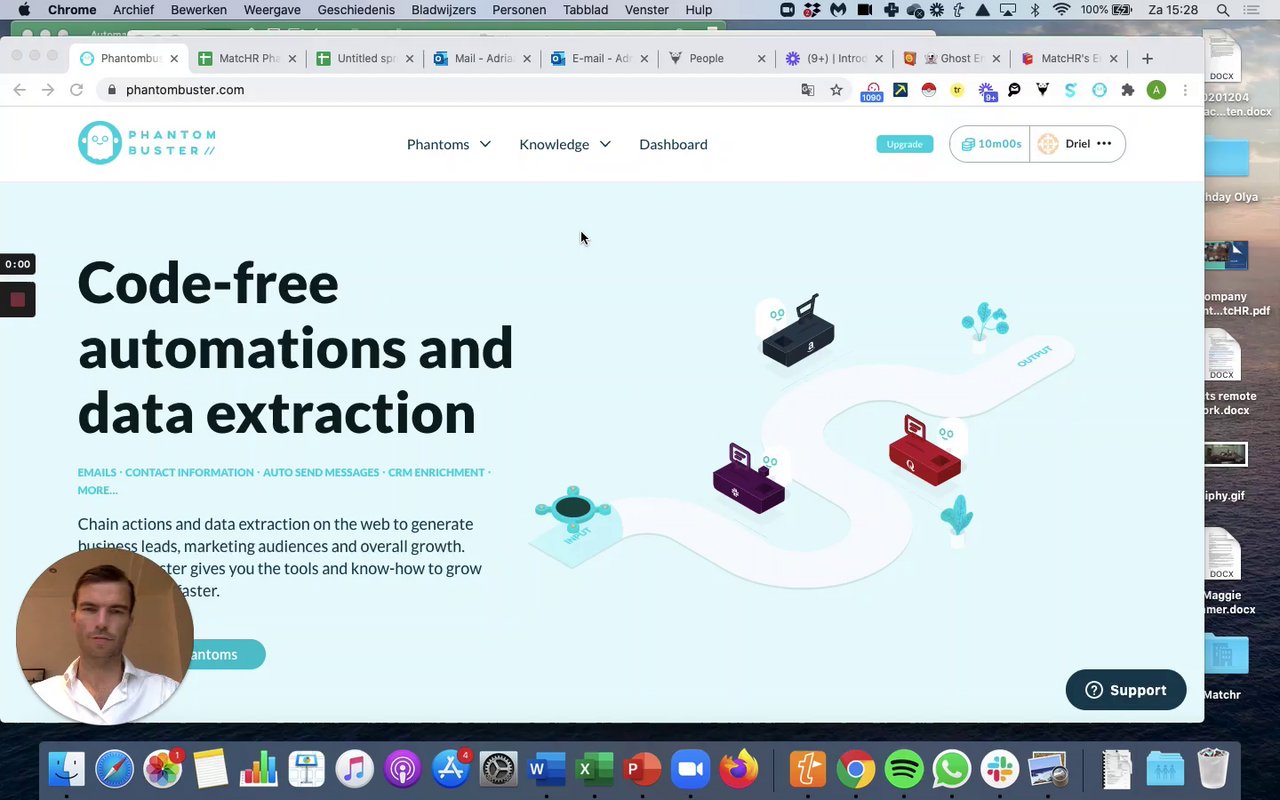This screenshot has height=800, width=1280.
Task: Switch to the Untitled spreadsheet tab
Action: coord(365,58)
